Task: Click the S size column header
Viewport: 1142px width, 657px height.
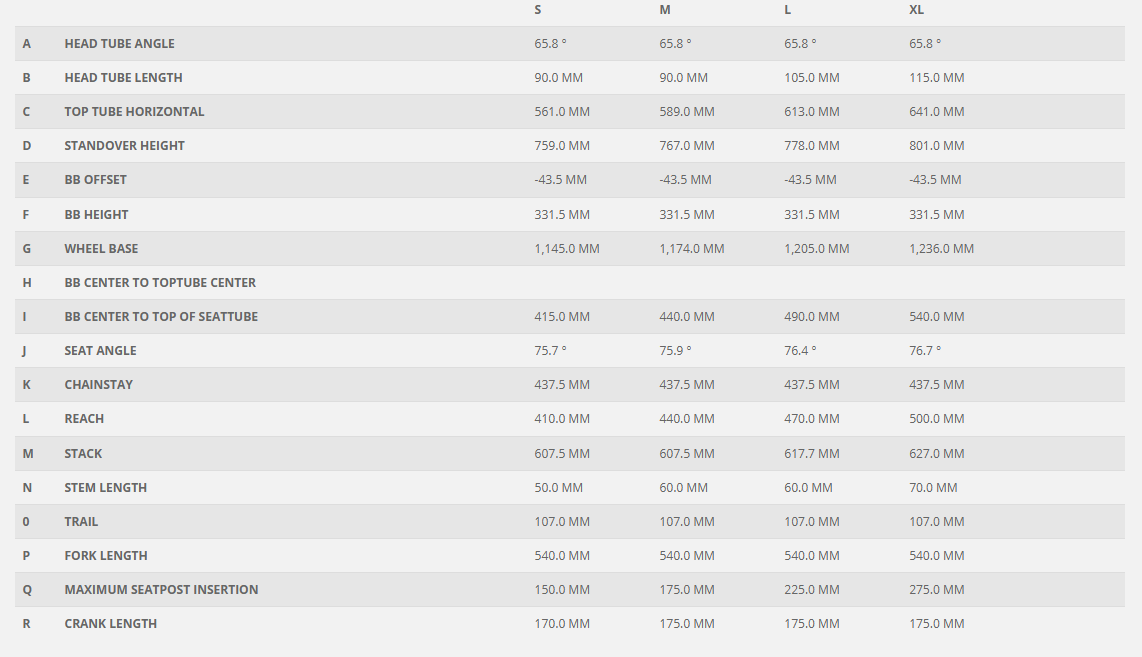Action: [538, 10]
